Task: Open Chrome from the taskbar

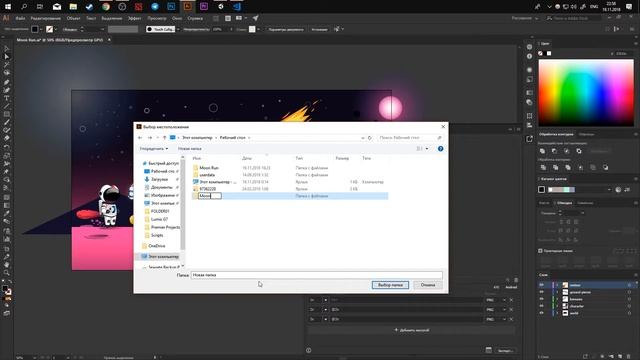Action: [106, 7]
